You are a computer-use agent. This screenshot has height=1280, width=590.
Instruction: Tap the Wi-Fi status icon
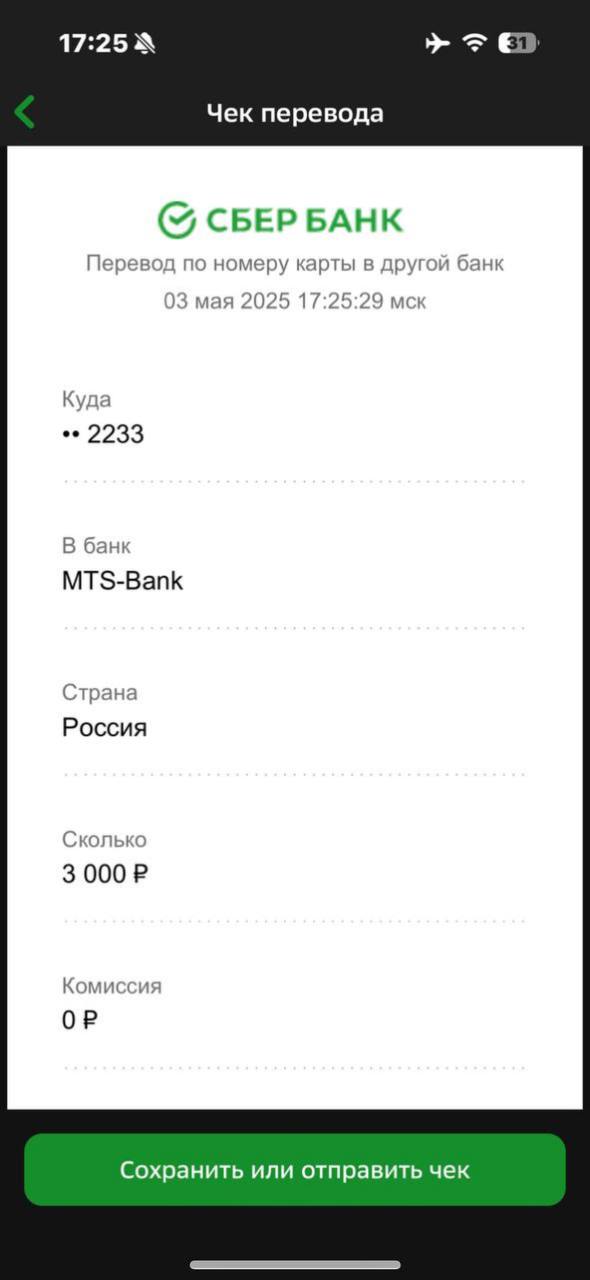(474, 43)
